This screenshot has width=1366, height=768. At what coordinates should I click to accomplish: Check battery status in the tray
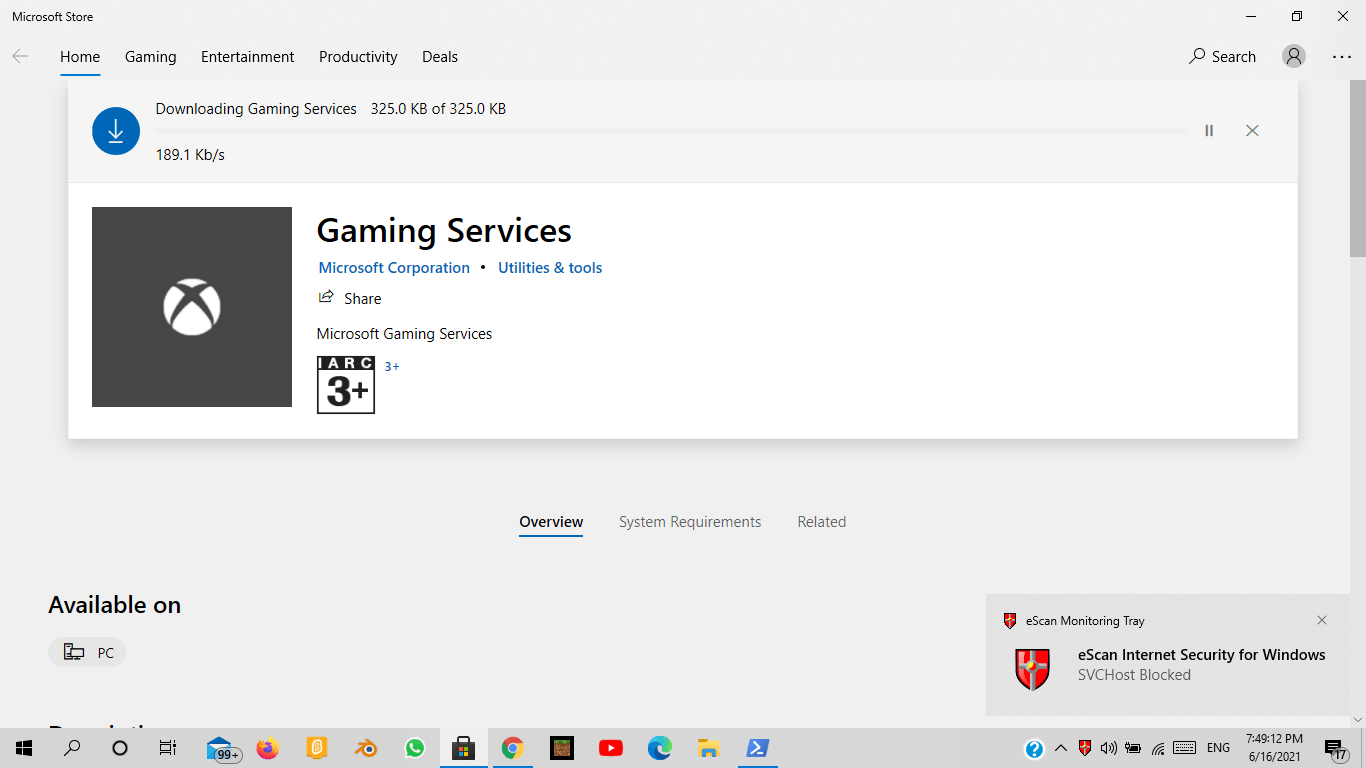click(x=1133, y=748)
